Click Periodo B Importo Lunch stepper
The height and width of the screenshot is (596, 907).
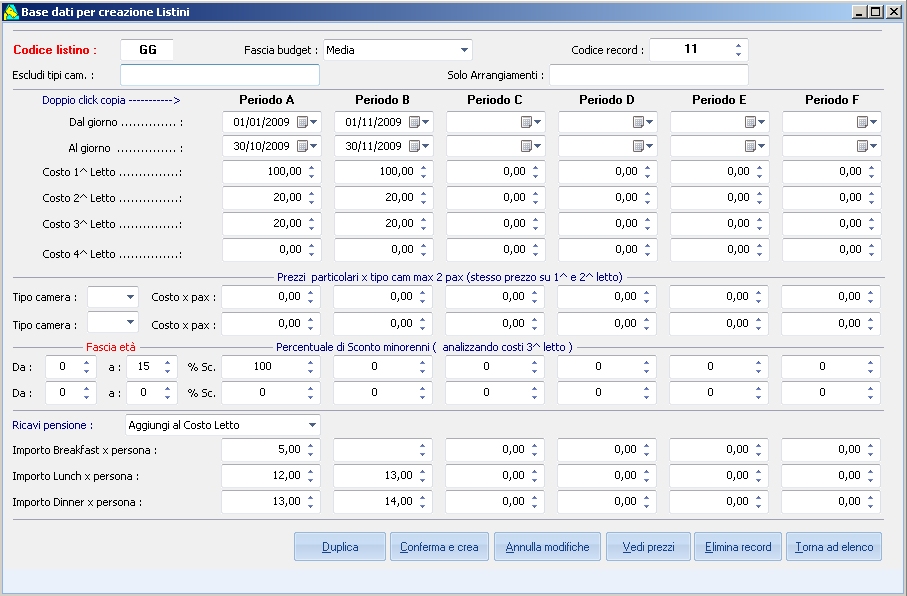point(422,476)
